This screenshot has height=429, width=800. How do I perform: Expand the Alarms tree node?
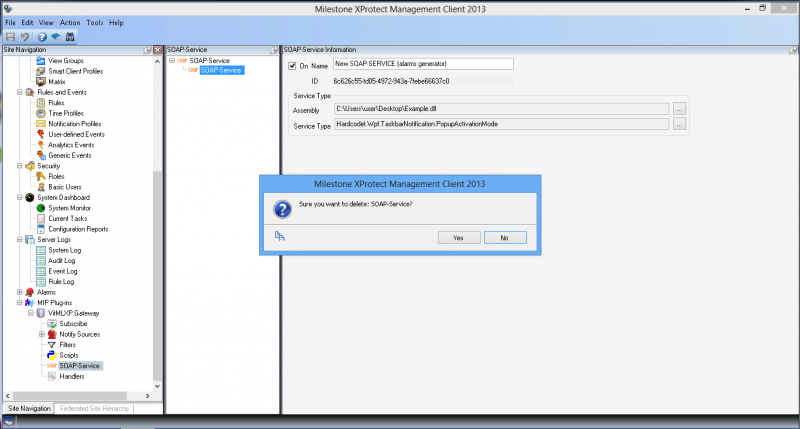20,292
